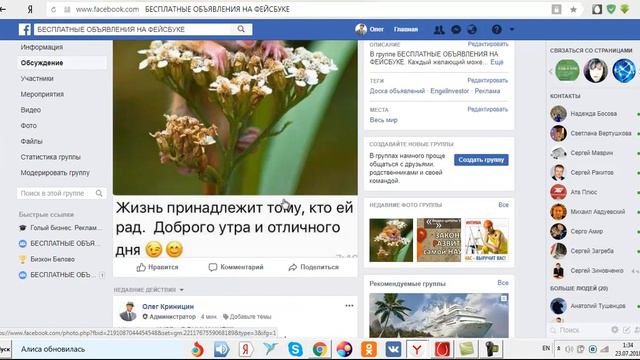Viewport: 640px width, 360px height.
Task: Click the green shield extension icon
Action: point(611,9)
